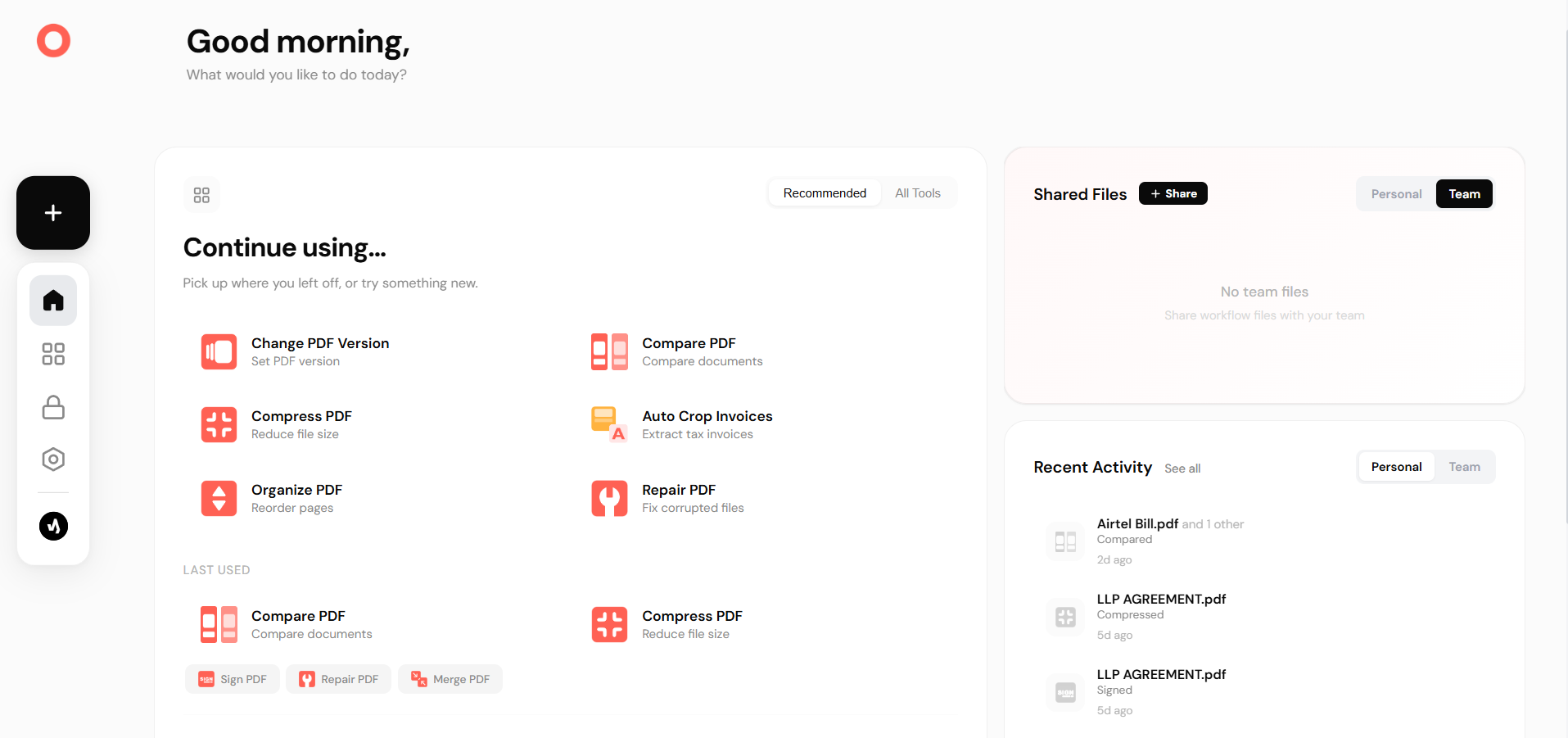This screenshot has width=1568, height=738.
Task: Click the 'Reduce file size' subtitle under Last Used
Action: [x=685, y=634]
